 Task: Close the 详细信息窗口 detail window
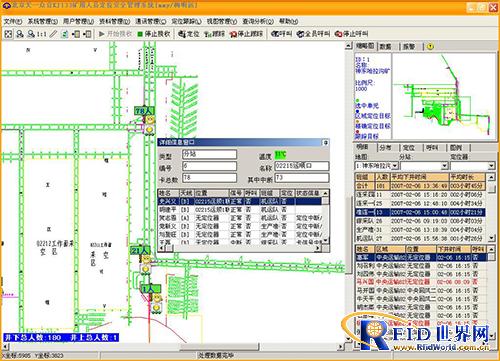point(325,143)
